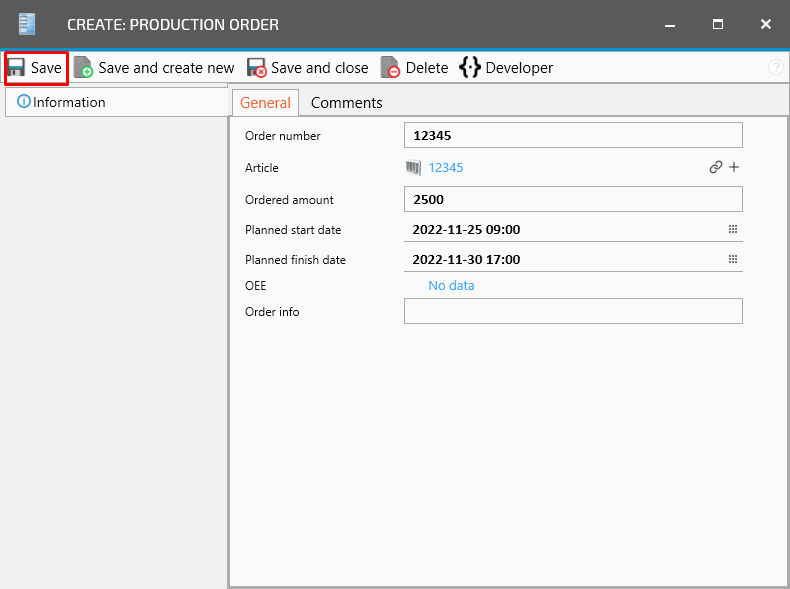Click plus icon to add Article
This screenshot has width=790, height=589.
pyautogui.click(x=734, y=168)
